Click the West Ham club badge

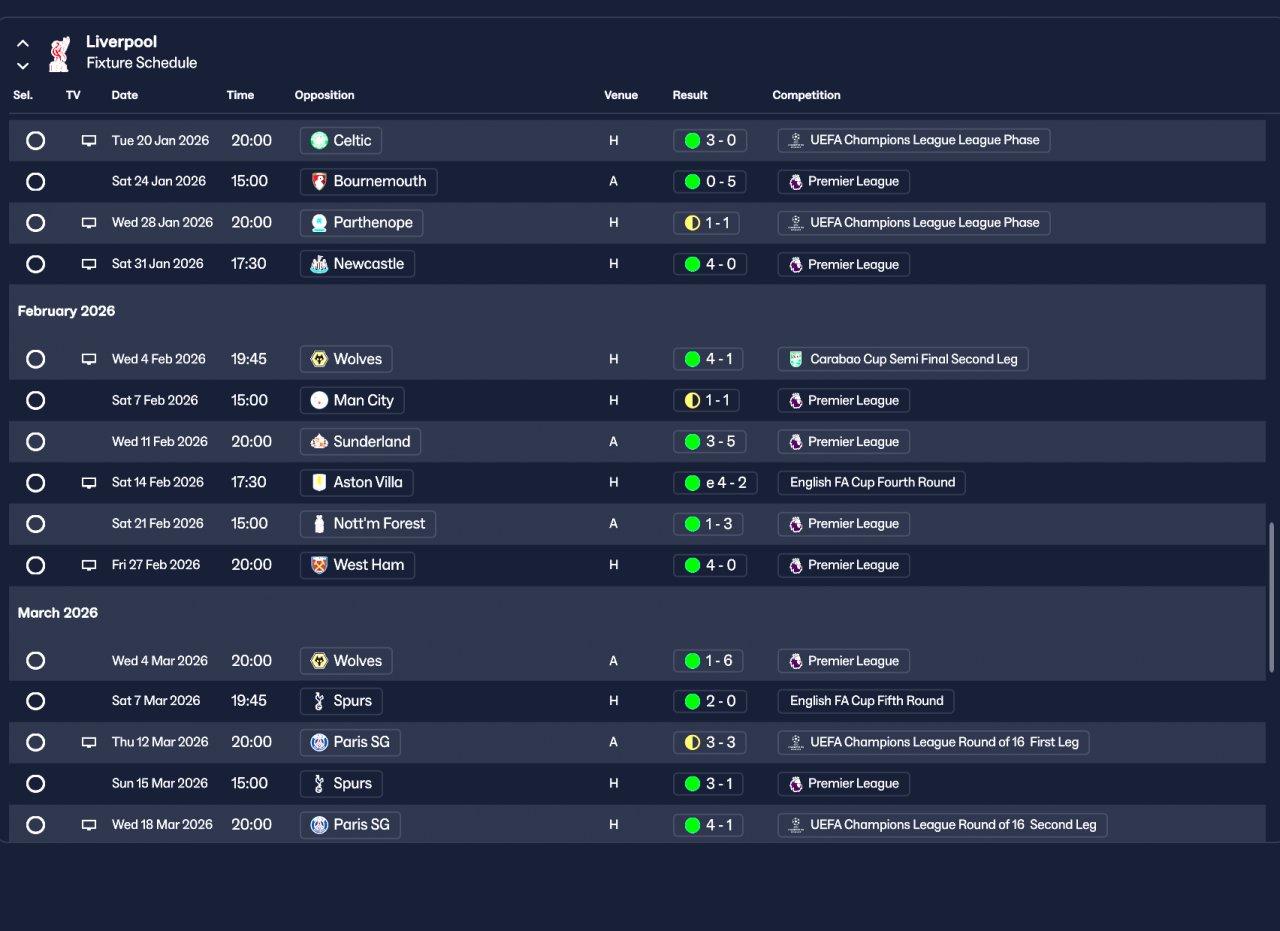point(319,565)
